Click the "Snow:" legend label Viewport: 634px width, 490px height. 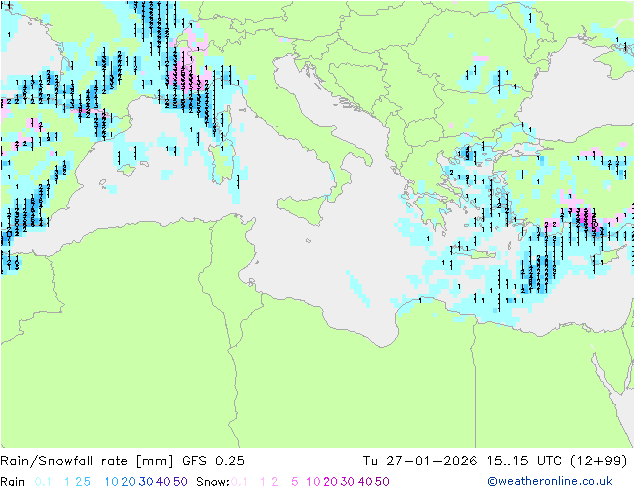click(213, 482)
